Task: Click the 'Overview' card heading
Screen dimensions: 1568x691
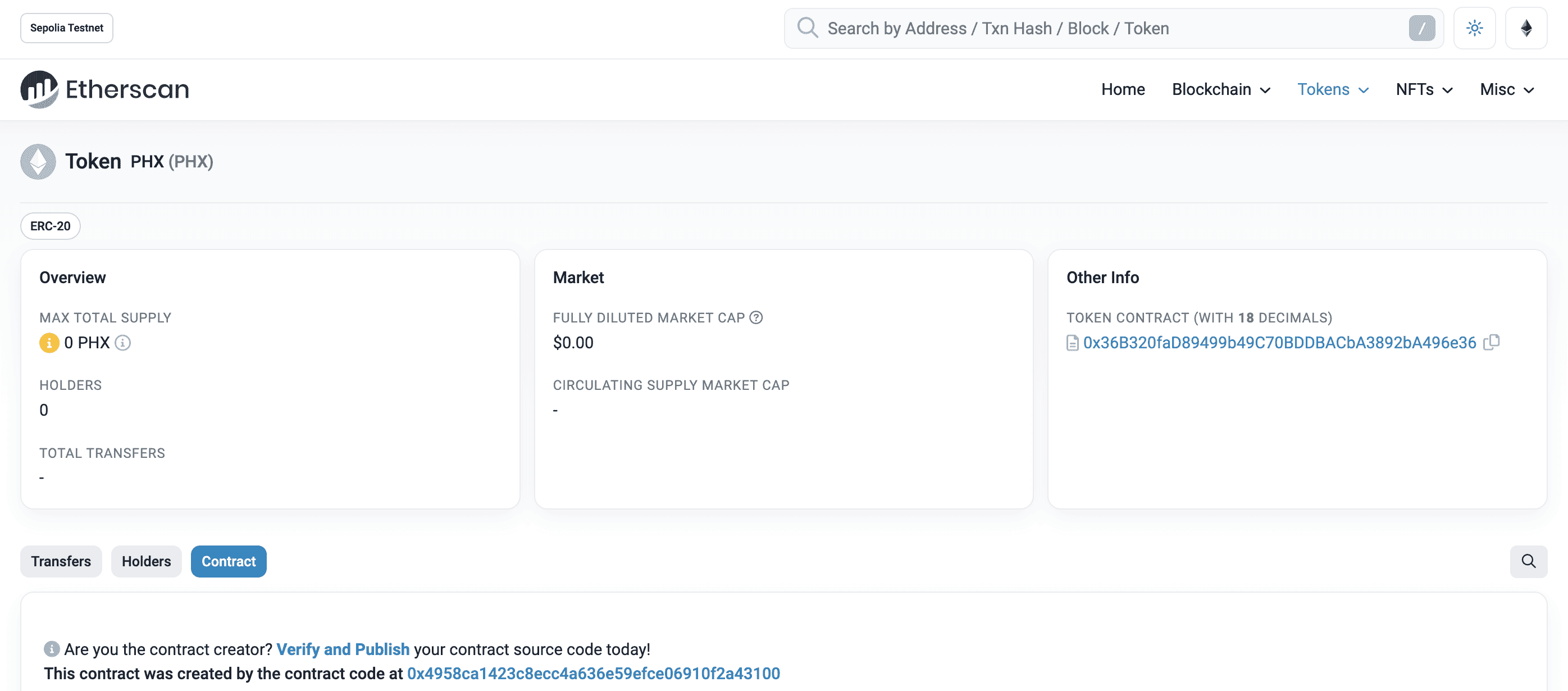Action: pyautogui.click(x=72, y=277)
